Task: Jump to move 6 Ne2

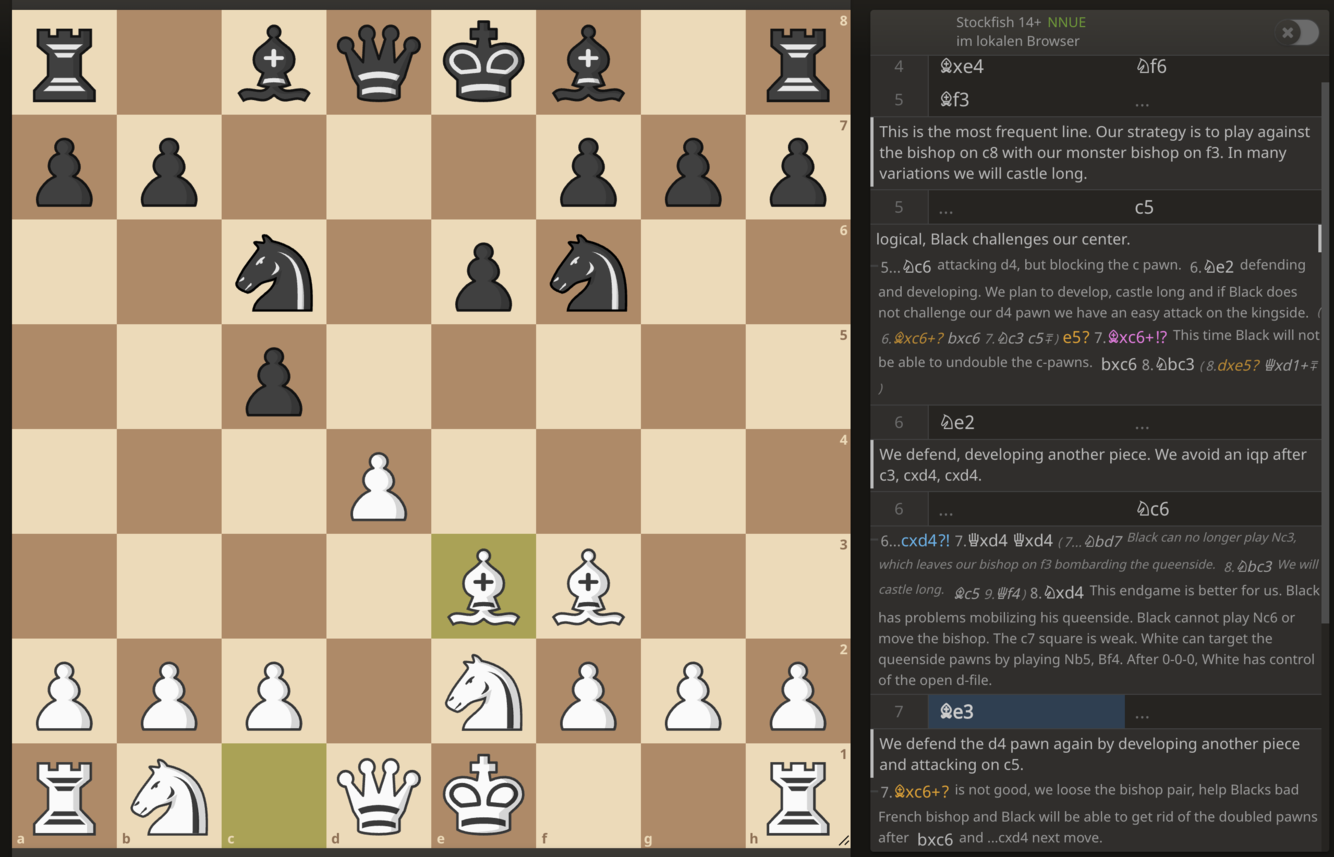Action: tap(1026, 422)
